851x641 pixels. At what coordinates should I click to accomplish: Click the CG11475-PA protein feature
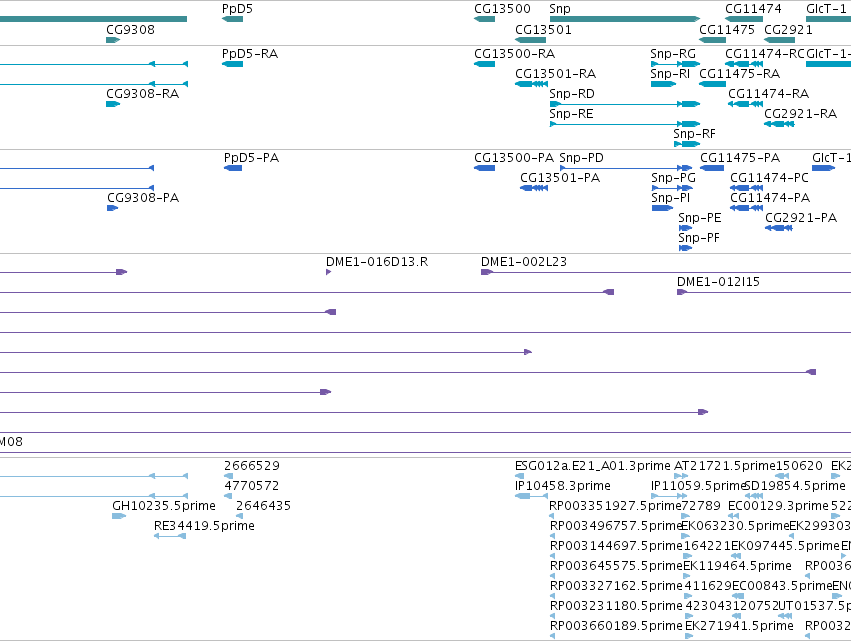712,168
